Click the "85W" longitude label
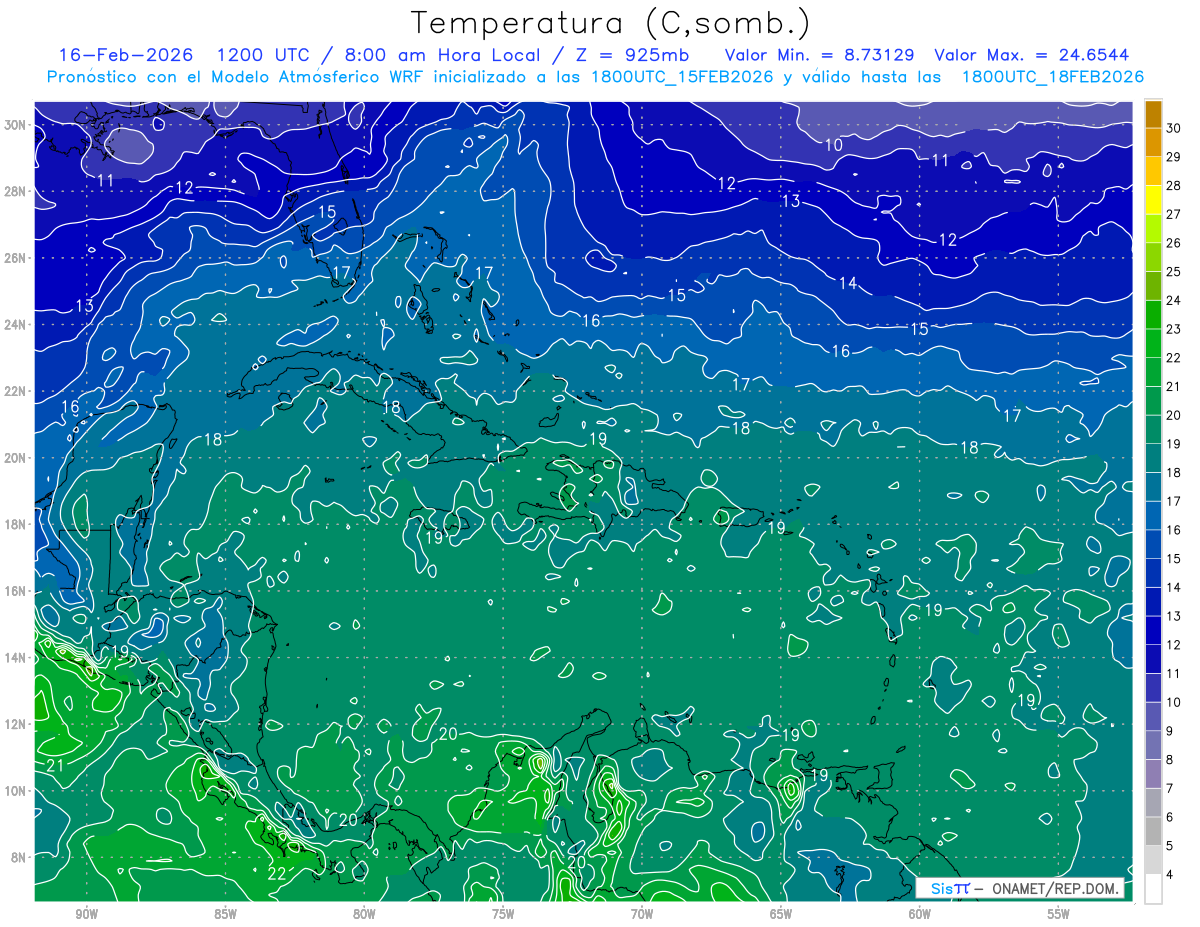This screenshot has width=1200, height=927. pyautogui.click(x=225, y=914)
